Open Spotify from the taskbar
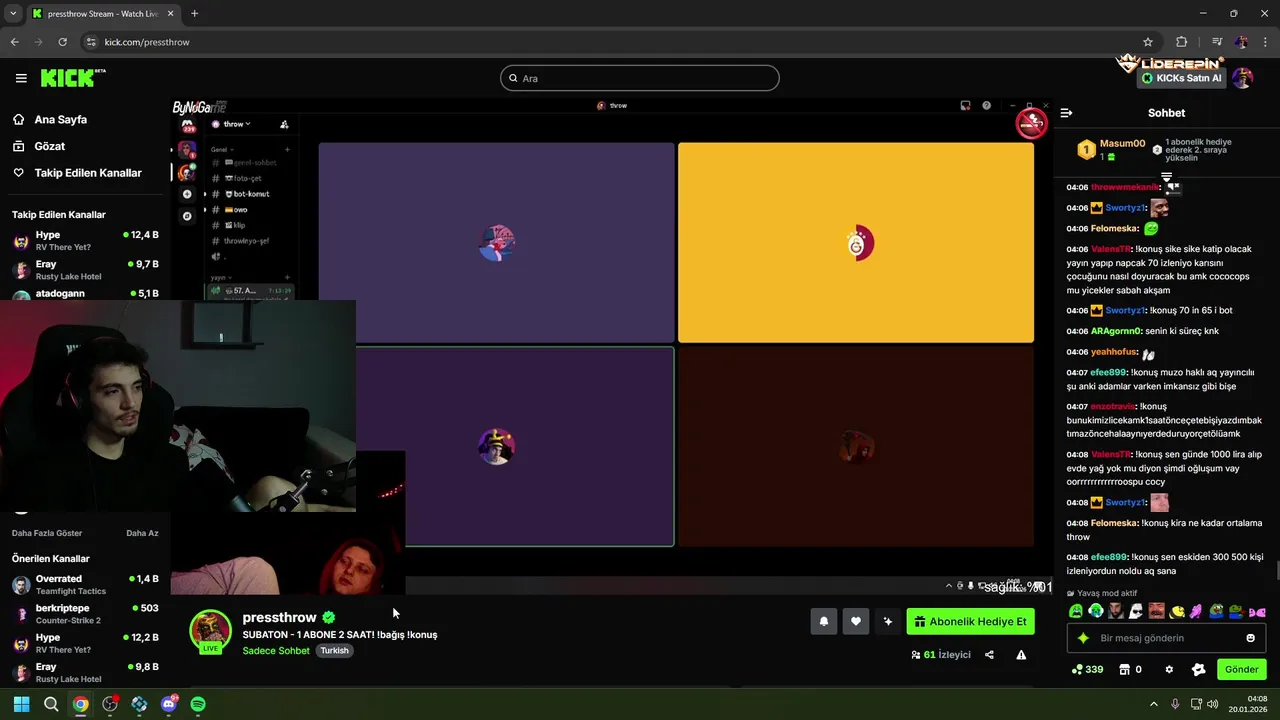Image resolution: width=1280 pixels, height=720 pixels. click(x=198, y=704)
